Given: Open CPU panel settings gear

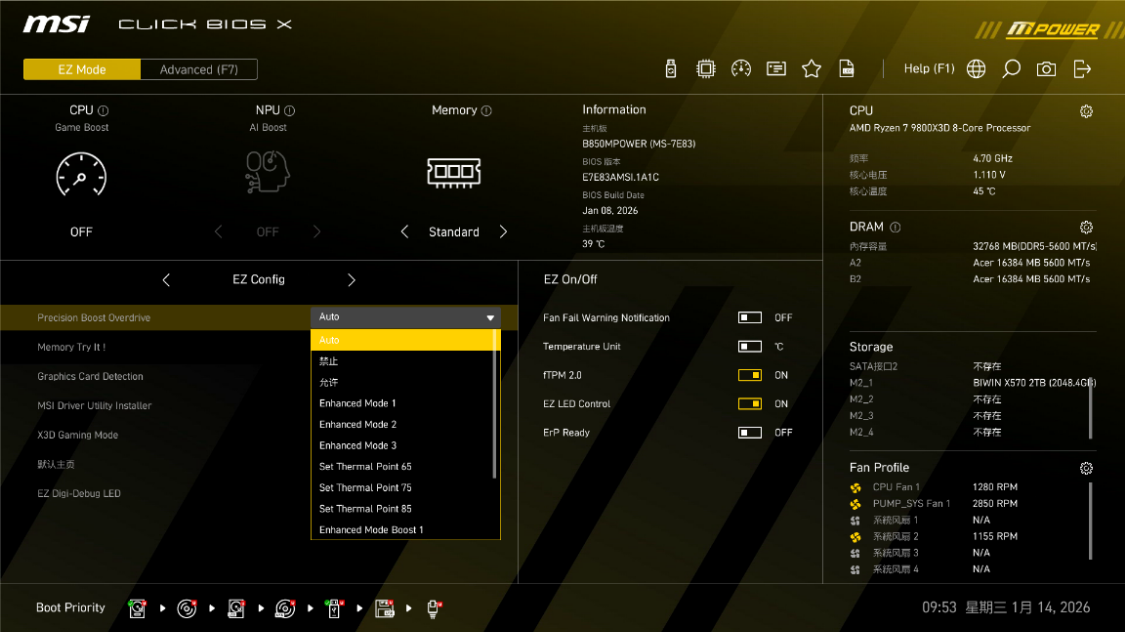Looking at the screenshot, I should [x=1086, y=111].
